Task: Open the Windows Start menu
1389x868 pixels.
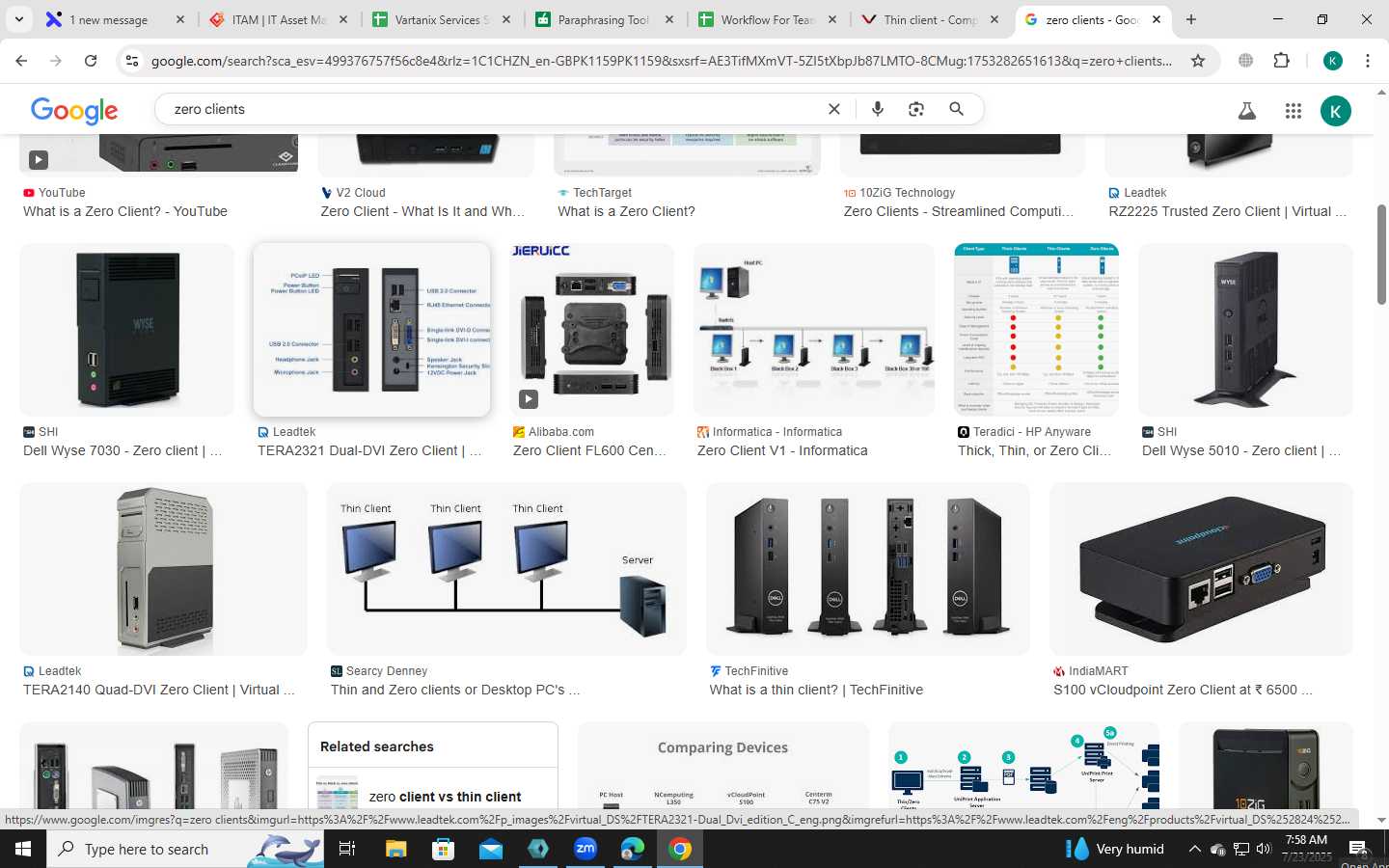Action: point(23,849)
